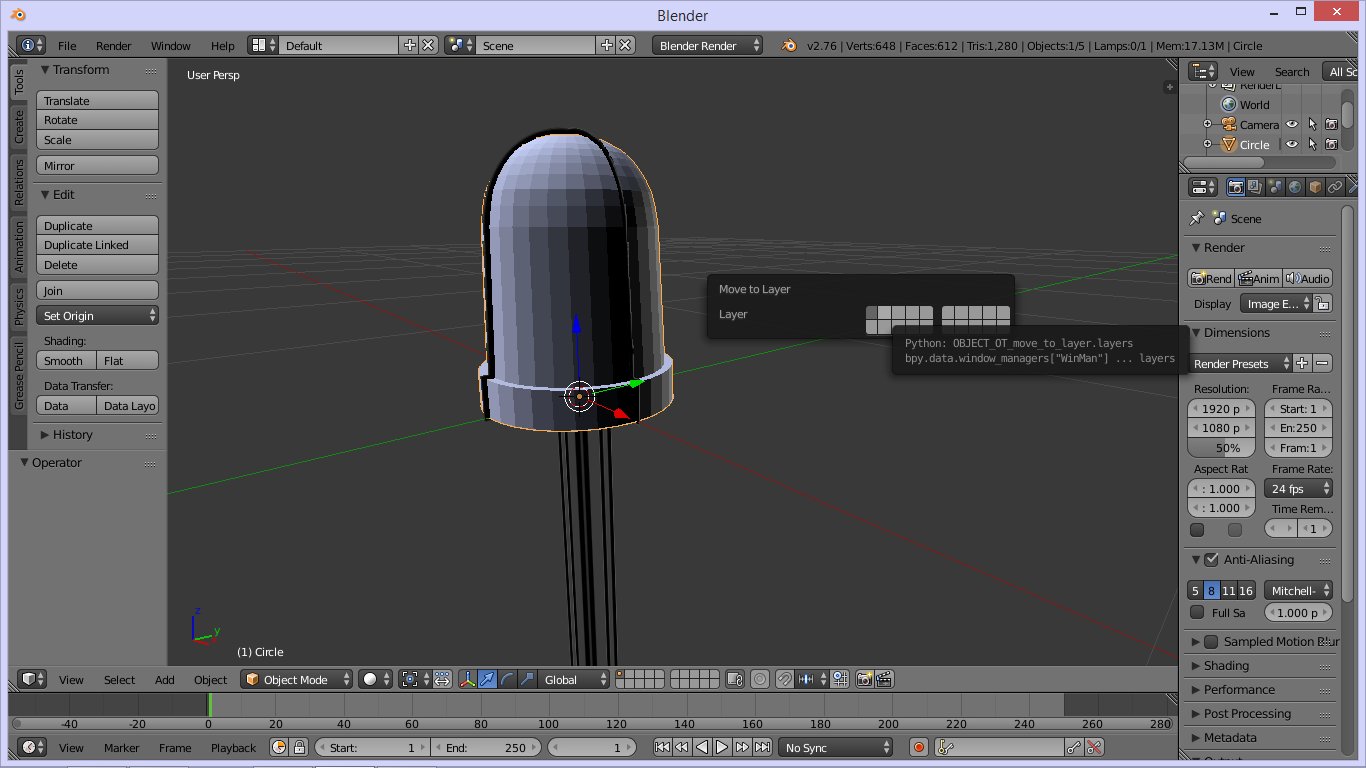Toggle Camera visibility eye in outliner
This screenshot has width=1366, height=768.
(1292, 125)
